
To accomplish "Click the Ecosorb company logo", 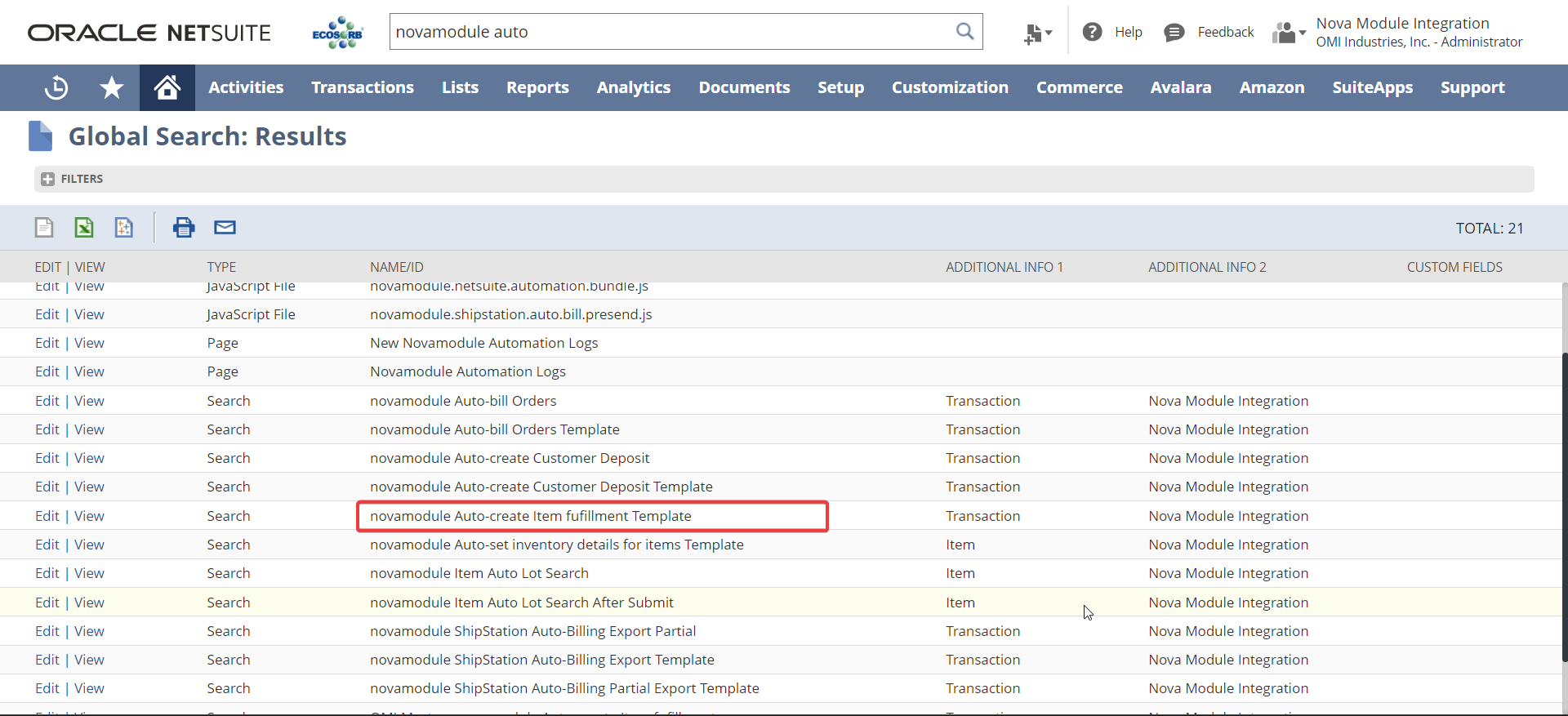I will click(x=337, y=33).
